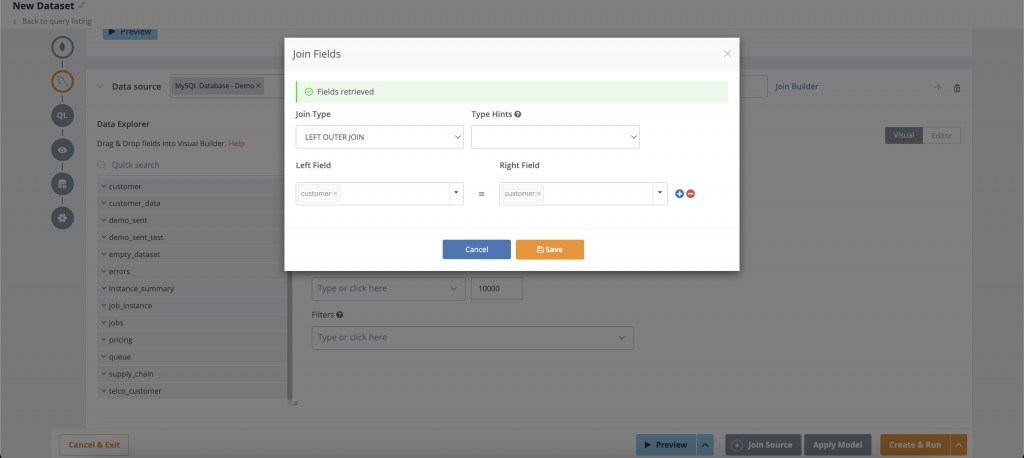The image size is (1024, 458).
Task: Click the up arrow move icon near Join Builder
Action: coord(938,88)
